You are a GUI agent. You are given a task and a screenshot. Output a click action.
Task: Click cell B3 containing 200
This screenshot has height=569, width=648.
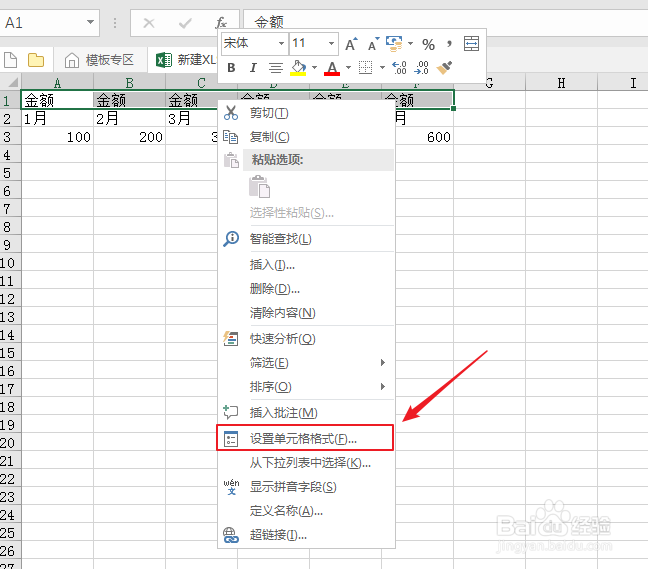(129, 137)
